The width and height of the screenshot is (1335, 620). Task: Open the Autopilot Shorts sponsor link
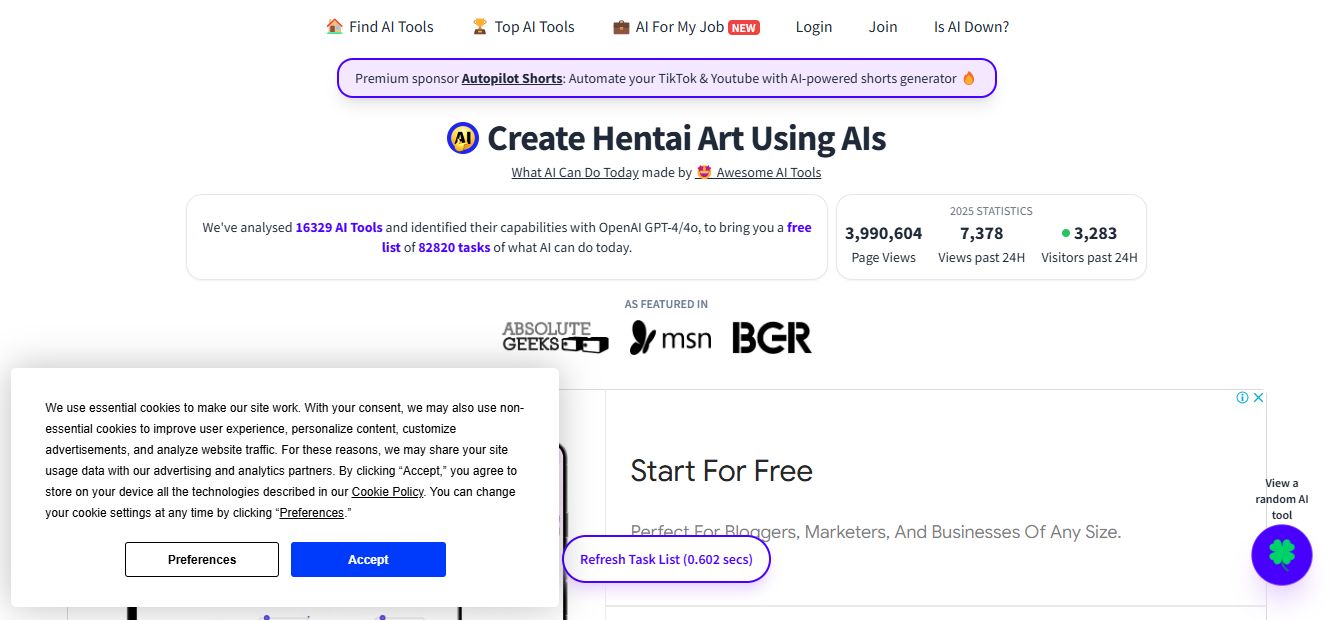point(512,78)
